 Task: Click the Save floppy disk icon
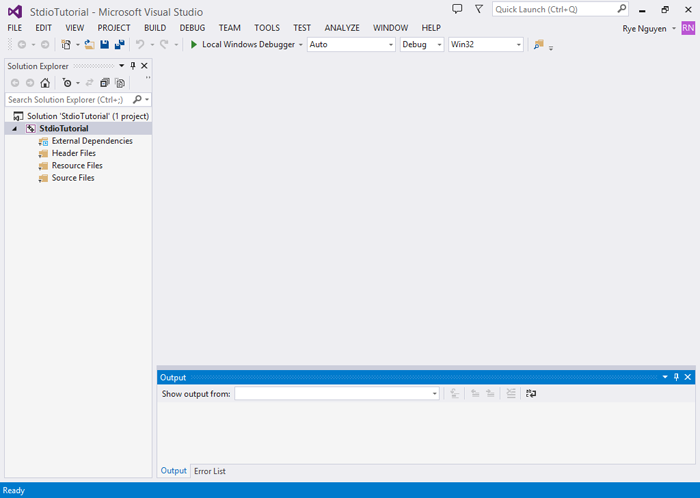104,45
